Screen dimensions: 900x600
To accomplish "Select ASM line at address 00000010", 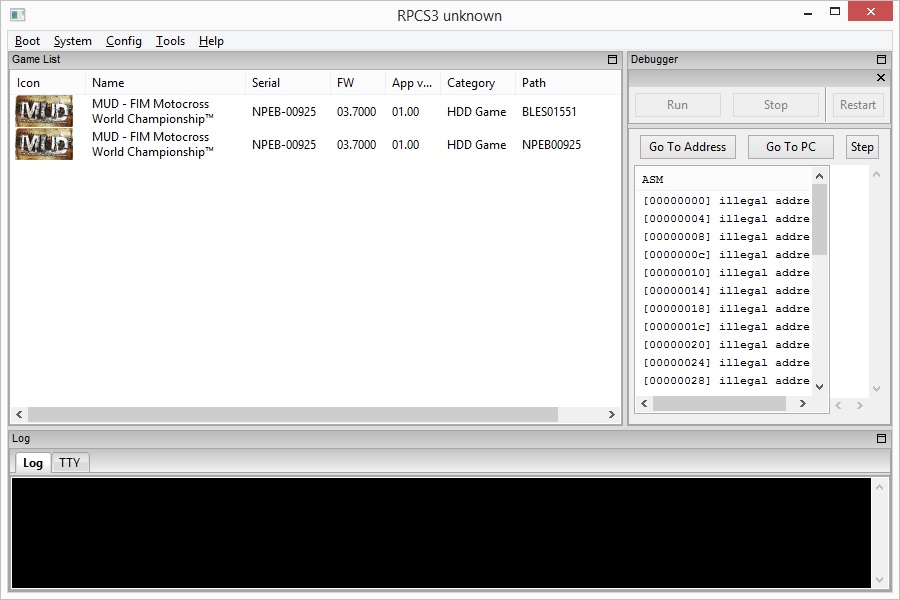I will 726,273.
